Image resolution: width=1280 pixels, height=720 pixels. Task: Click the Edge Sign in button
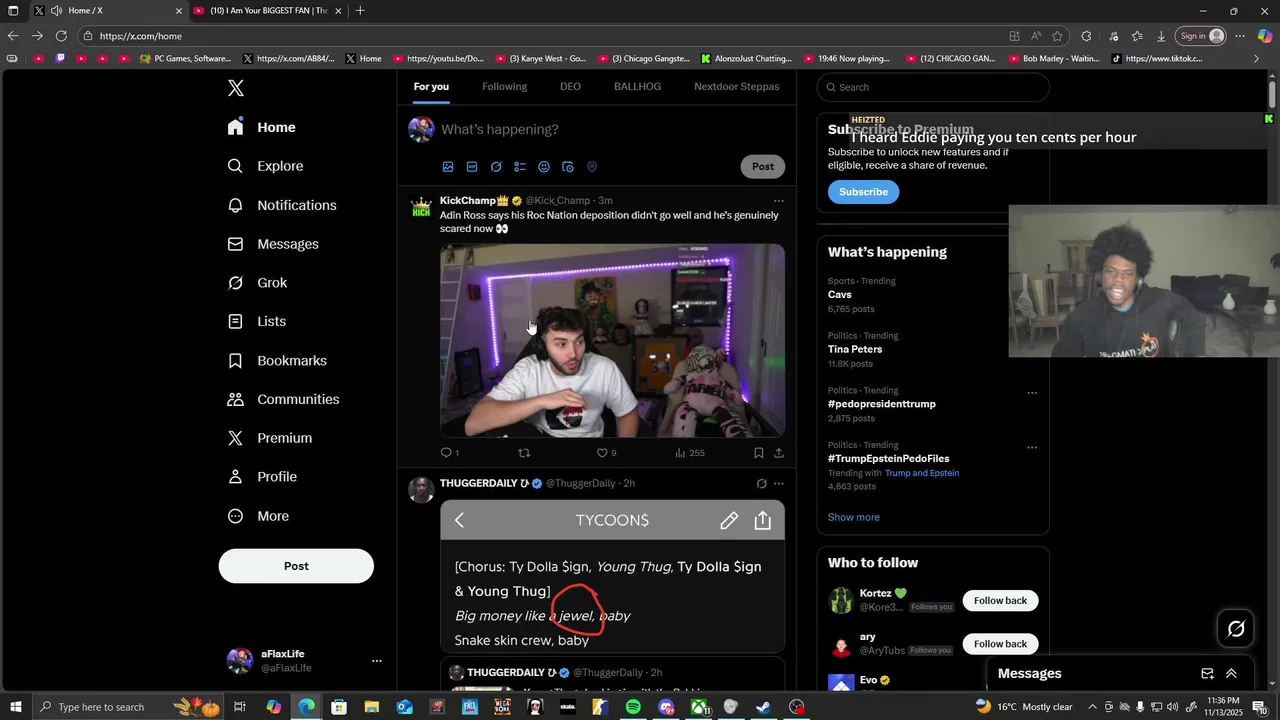tap(1201, 36)
